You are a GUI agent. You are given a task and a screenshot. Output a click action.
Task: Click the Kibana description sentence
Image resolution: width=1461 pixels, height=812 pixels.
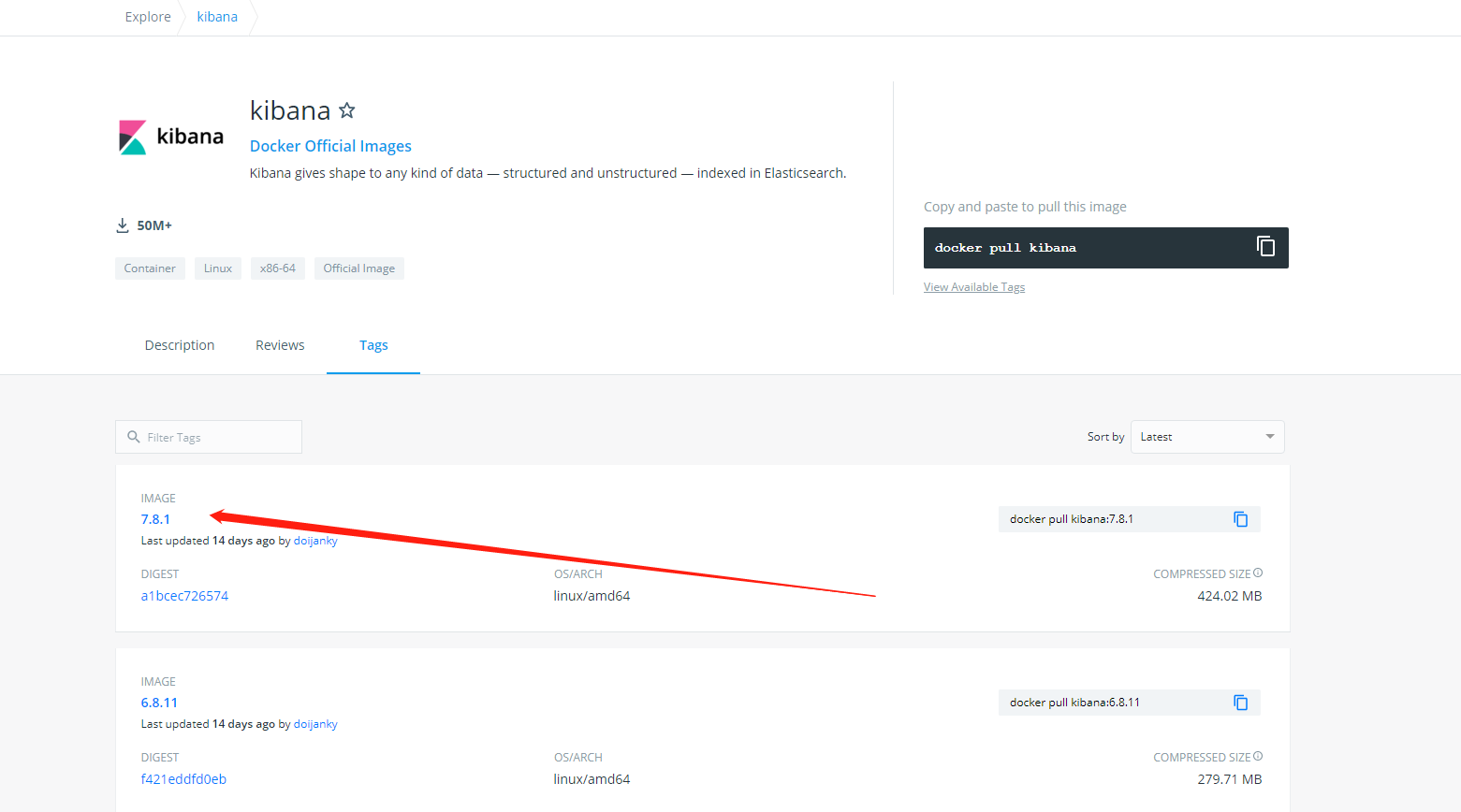tap(548, 173)
